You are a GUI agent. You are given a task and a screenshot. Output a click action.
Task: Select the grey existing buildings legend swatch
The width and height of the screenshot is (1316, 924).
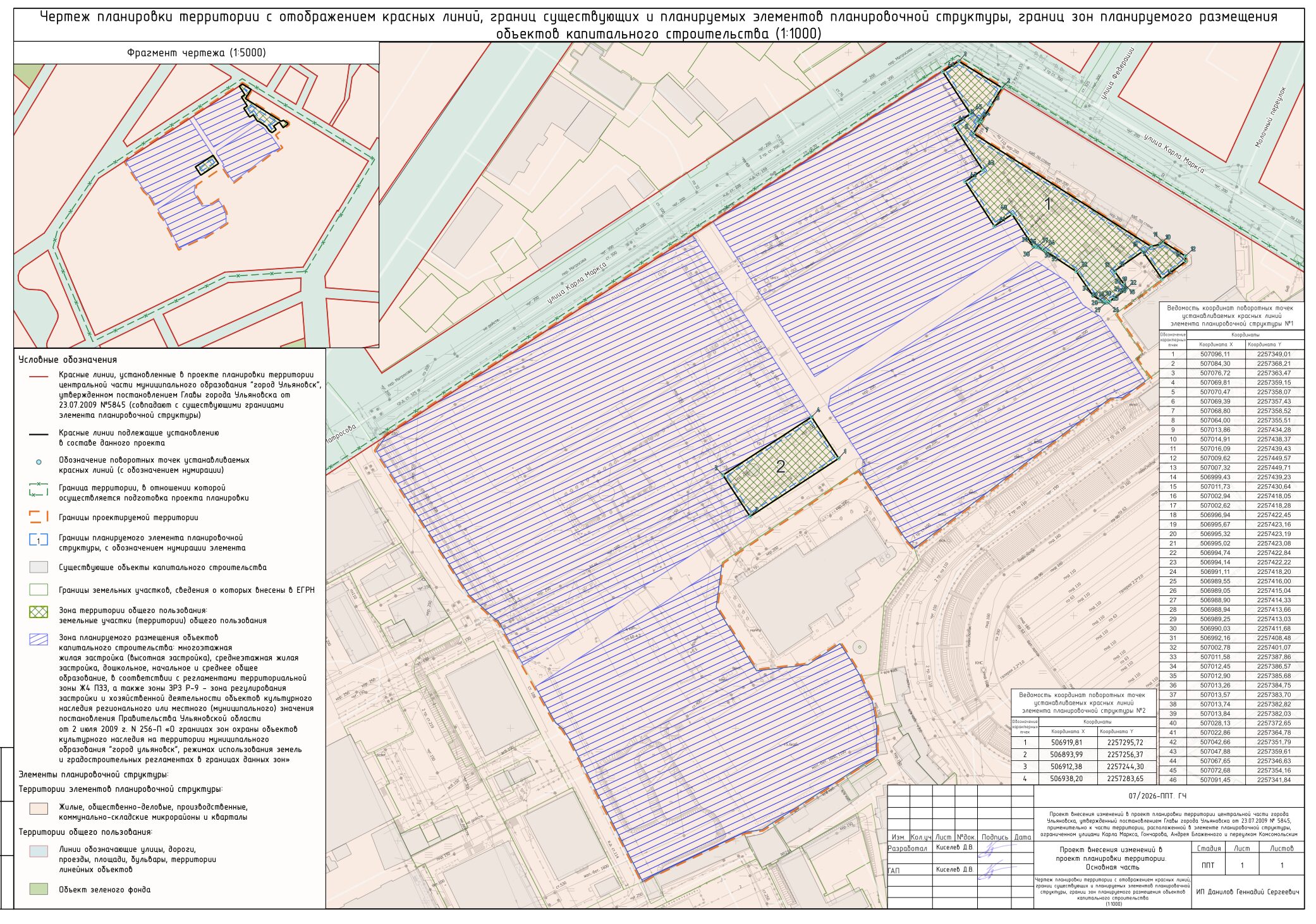(39, 567)
